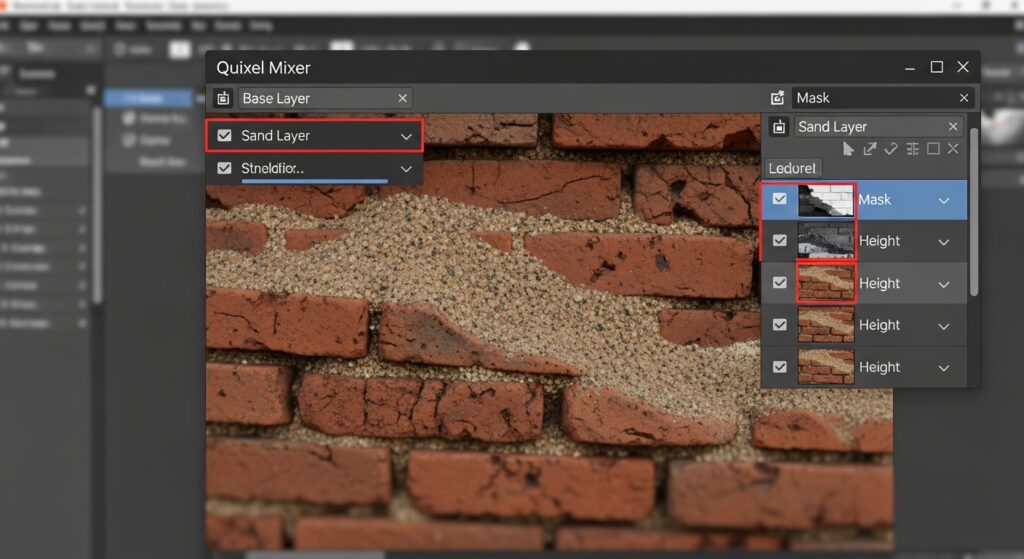Clear the Base Layer field with its X
The image size is (1024, 559).
coord(402,98)
